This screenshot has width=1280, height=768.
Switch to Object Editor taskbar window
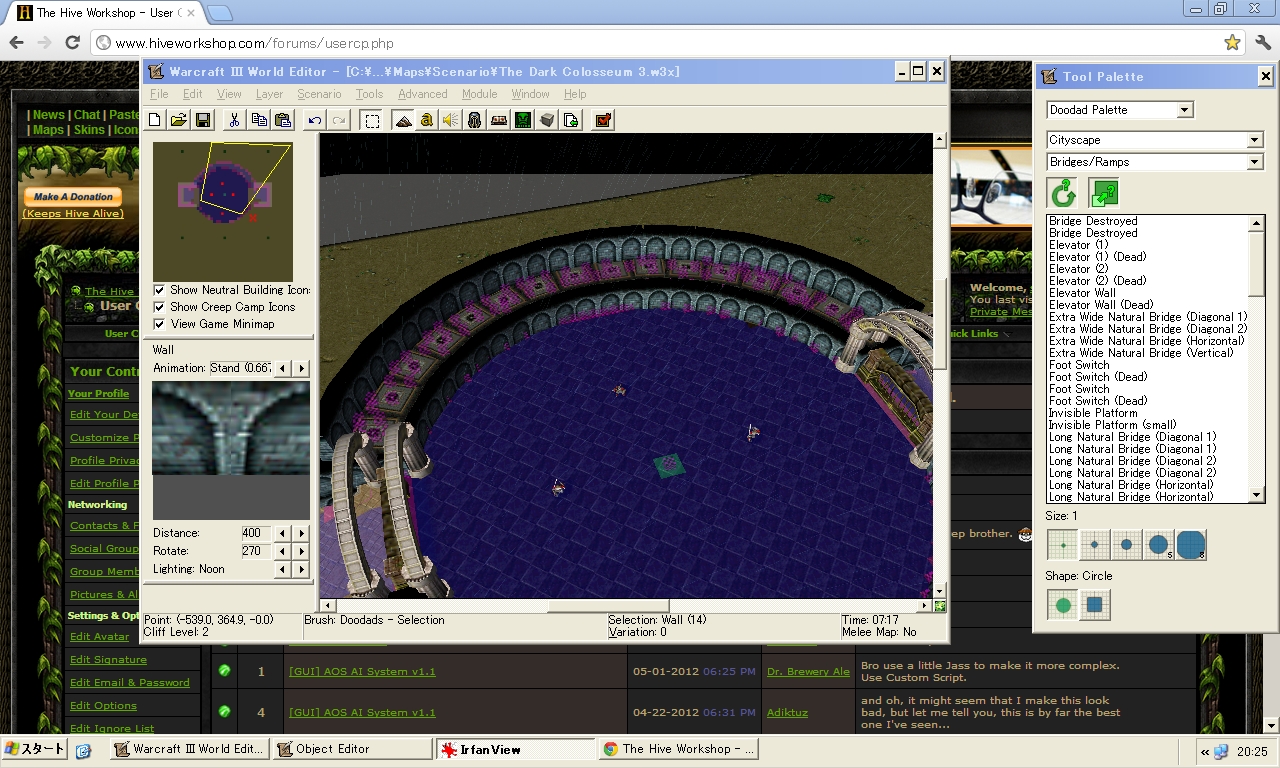351,749
